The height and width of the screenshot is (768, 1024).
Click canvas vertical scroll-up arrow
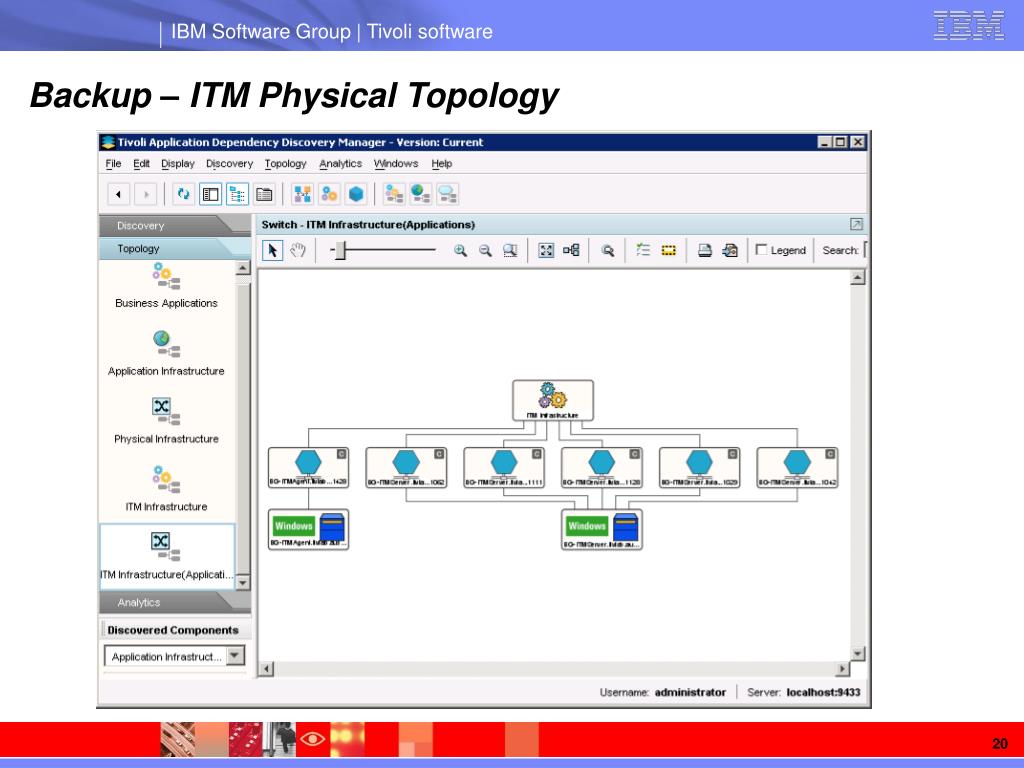(857, 278)
